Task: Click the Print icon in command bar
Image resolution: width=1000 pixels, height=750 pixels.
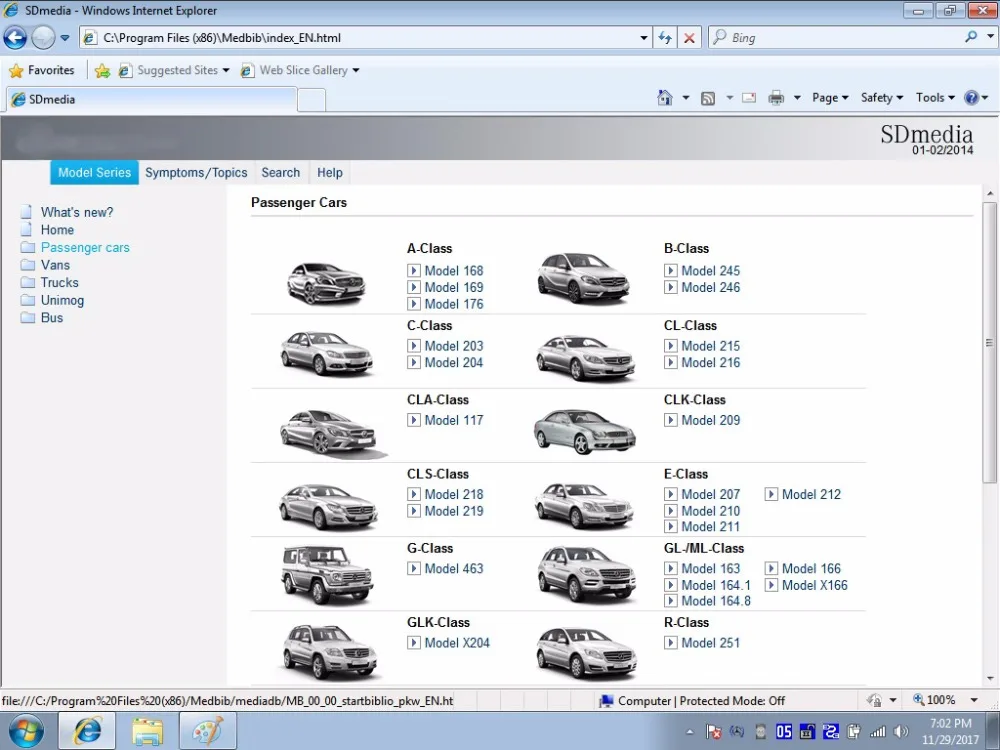Action: (776, 98)
